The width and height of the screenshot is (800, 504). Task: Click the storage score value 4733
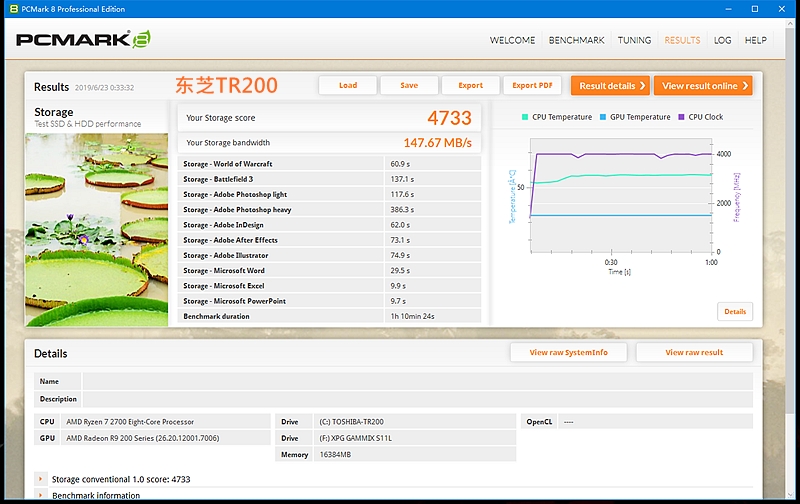449,118
